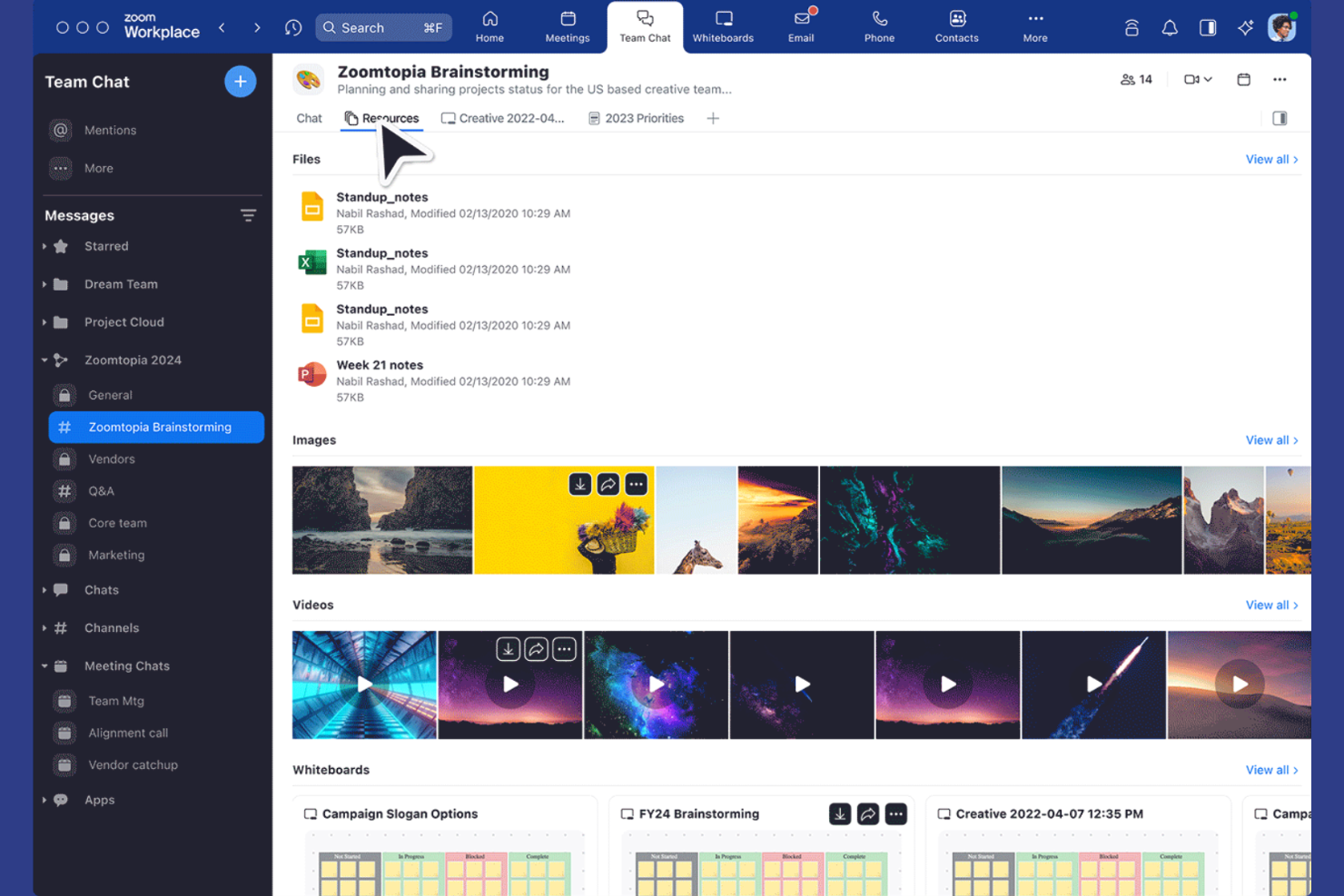
Task: Switch to the Chat tab
Action: 309,118
